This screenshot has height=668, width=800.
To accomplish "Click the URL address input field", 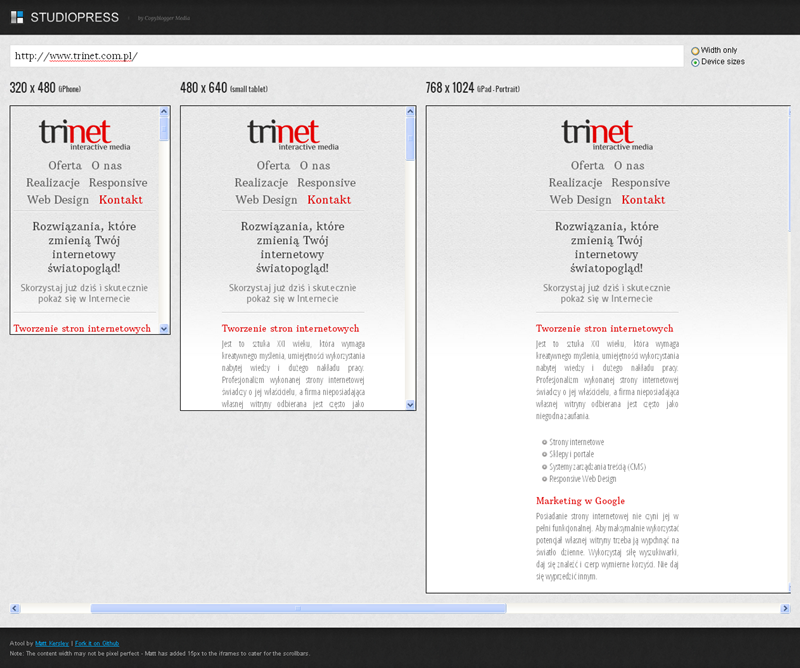I will (x=346, y=56).
